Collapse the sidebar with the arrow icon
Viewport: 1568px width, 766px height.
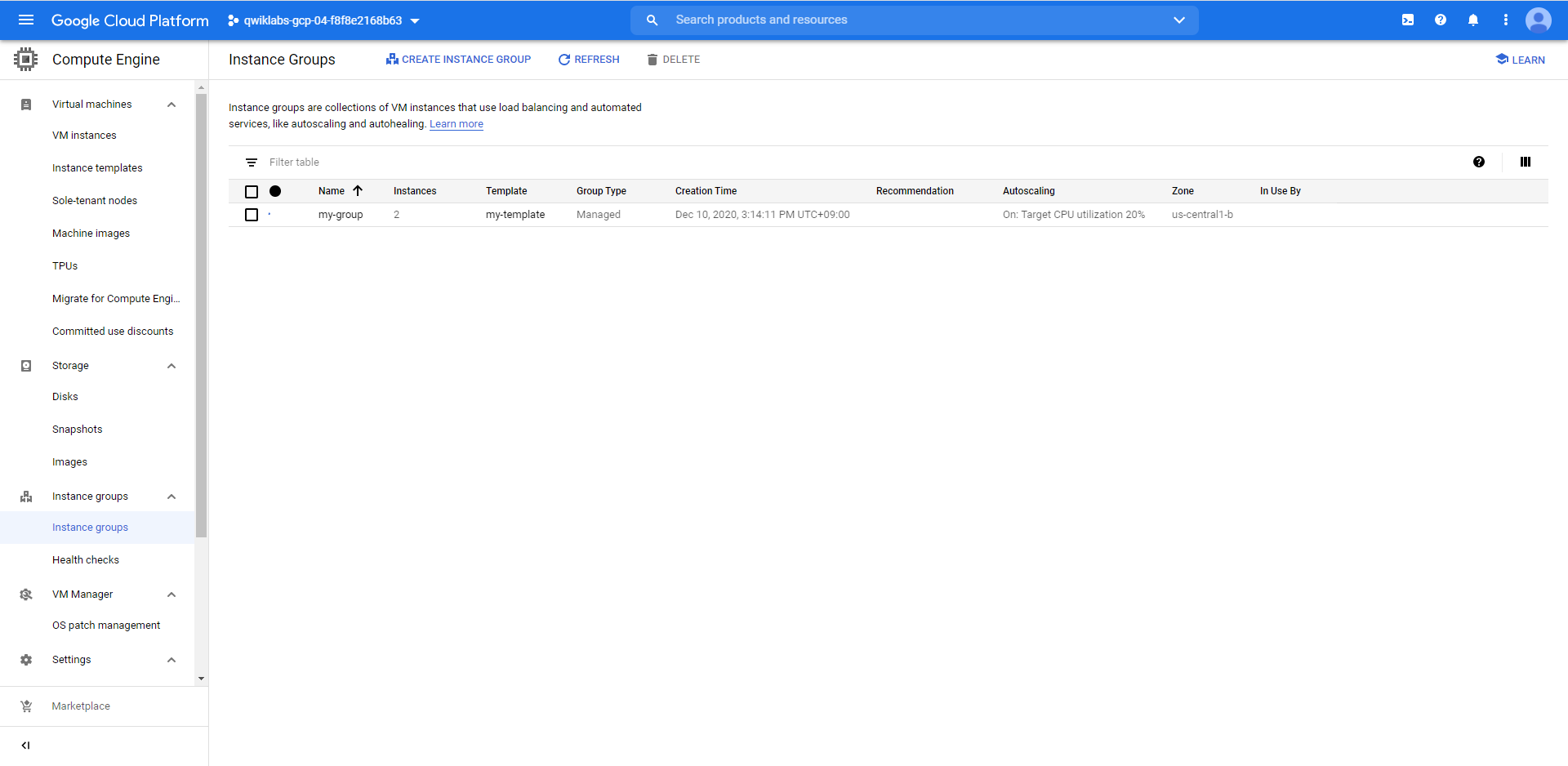click(26, 745)
